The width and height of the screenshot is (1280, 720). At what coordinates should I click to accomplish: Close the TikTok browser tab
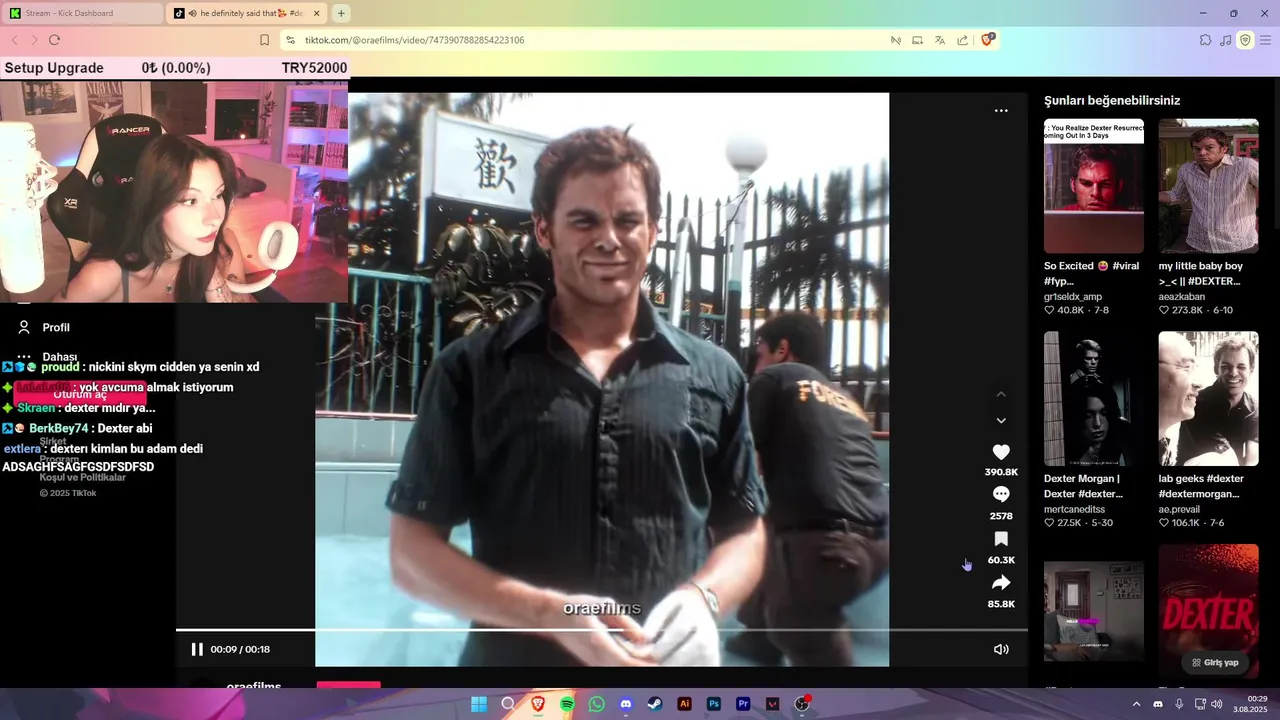tap(316, 13)
